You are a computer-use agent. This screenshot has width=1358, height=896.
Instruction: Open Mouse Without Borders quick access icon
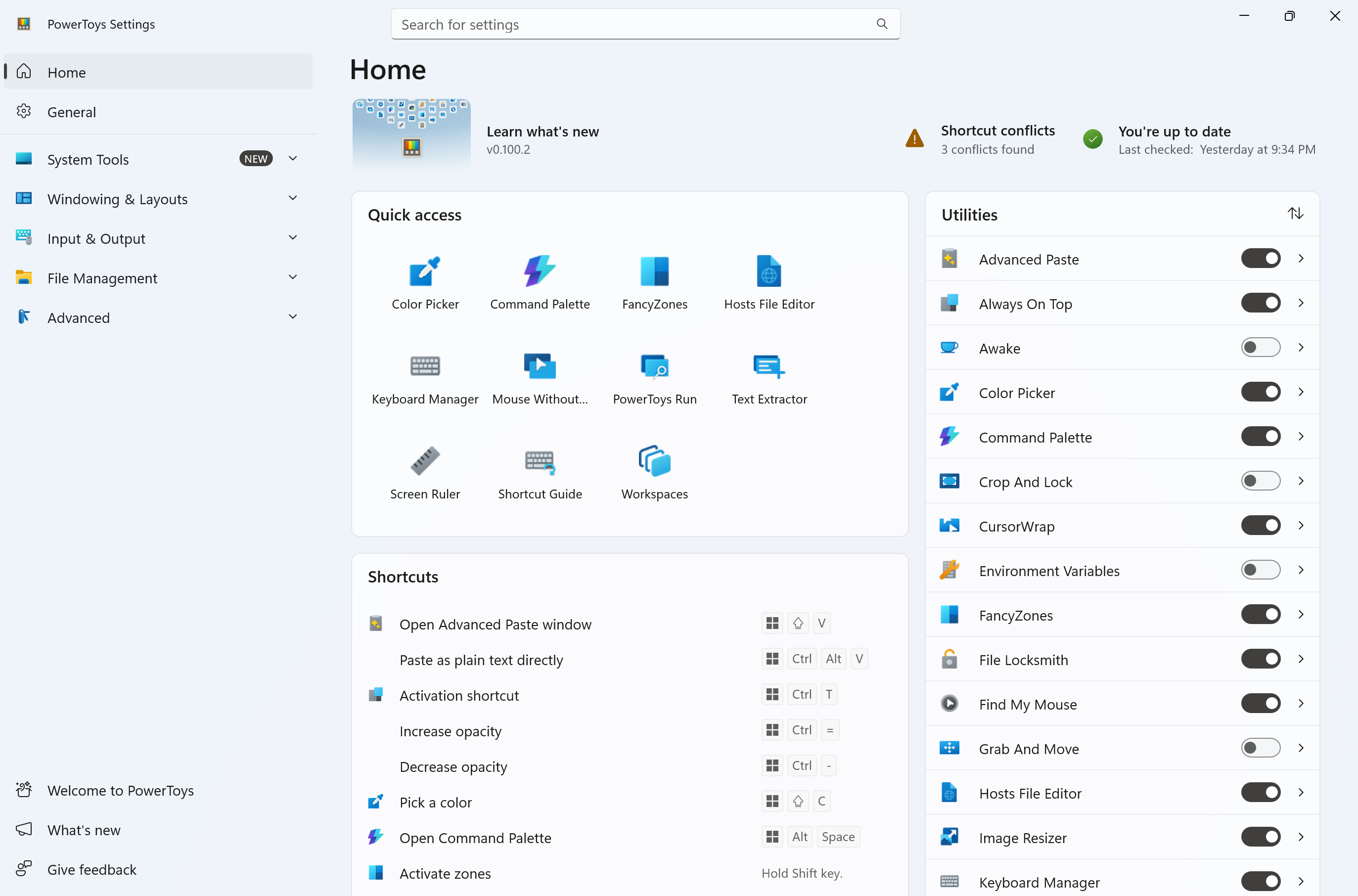pyautogui.click(x=540, y=377)
